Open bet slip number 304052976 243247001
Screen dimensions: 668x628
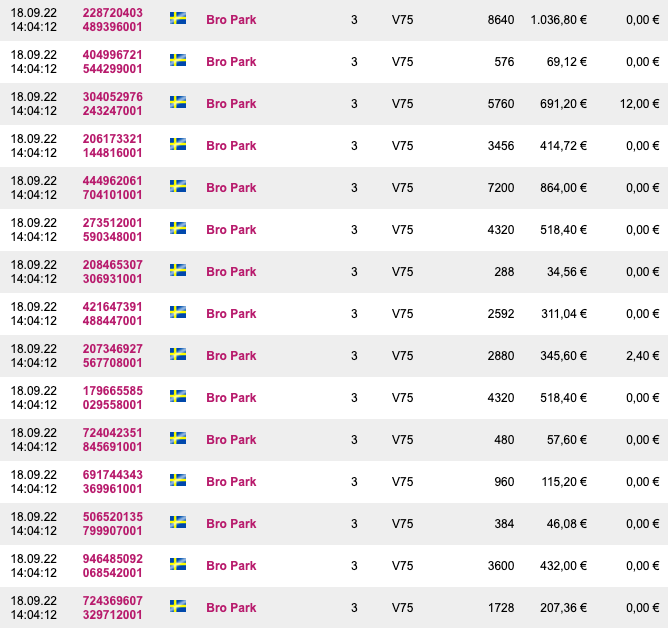112,104
